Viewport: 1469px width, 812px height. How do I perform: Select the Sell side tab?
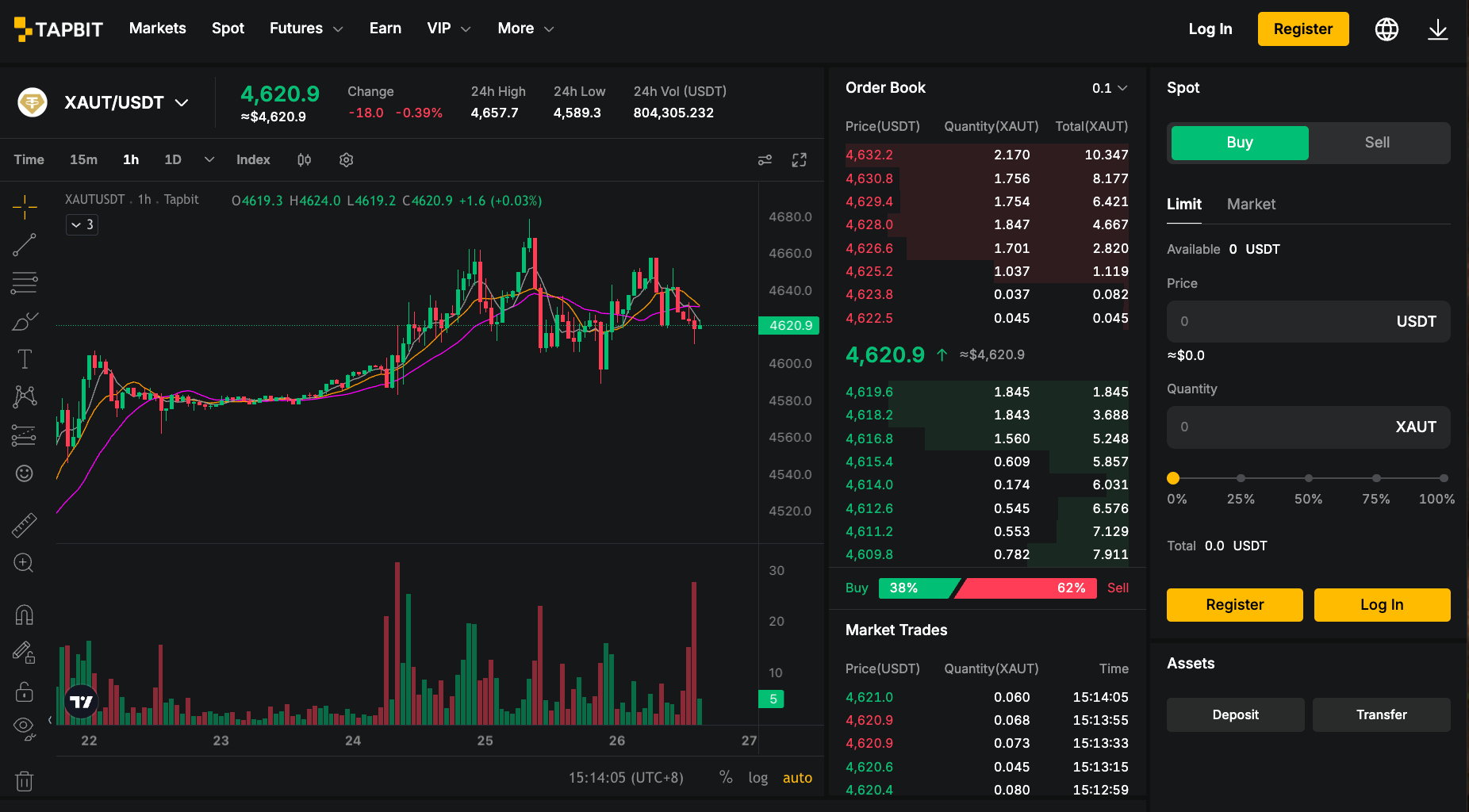click(1377, 143)
